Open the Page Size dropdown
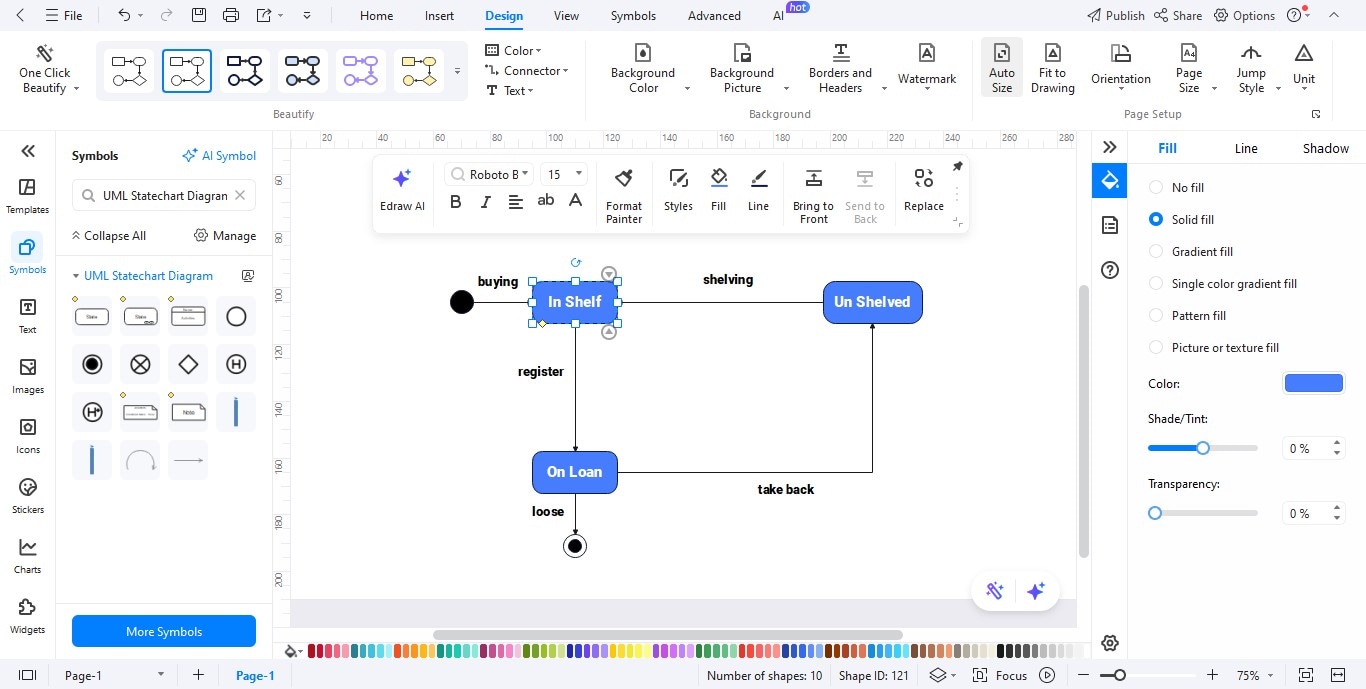Image resolution: width=1366 pixels, height=689 pixels. coord(1190,68)
